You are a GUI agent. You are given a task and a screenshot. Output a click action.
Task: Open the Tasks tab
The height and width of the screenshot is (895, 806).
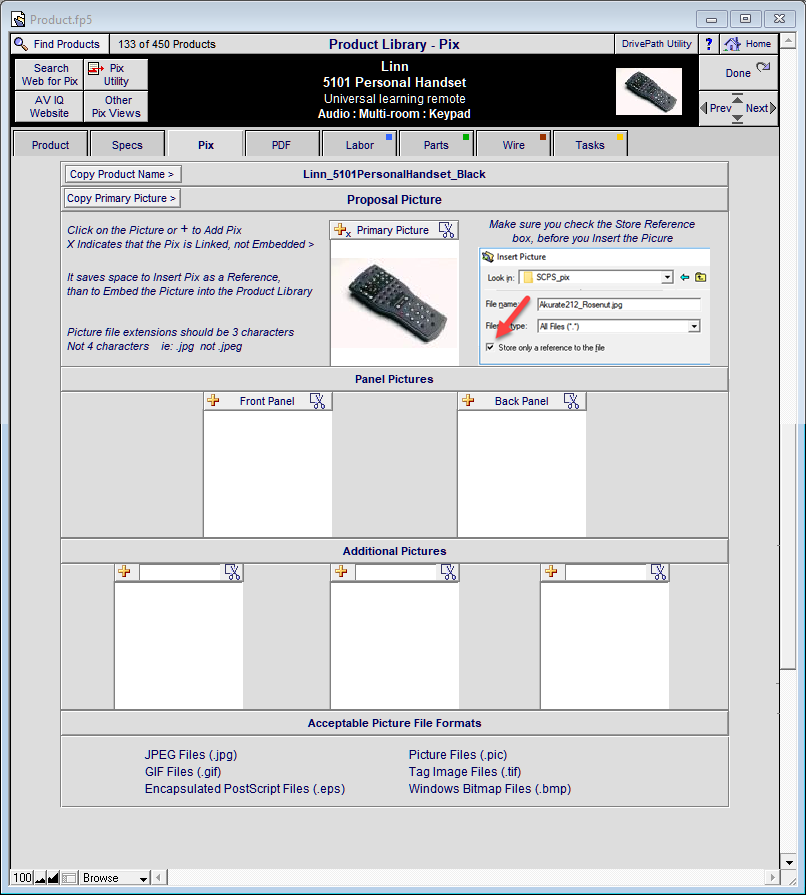590,144
